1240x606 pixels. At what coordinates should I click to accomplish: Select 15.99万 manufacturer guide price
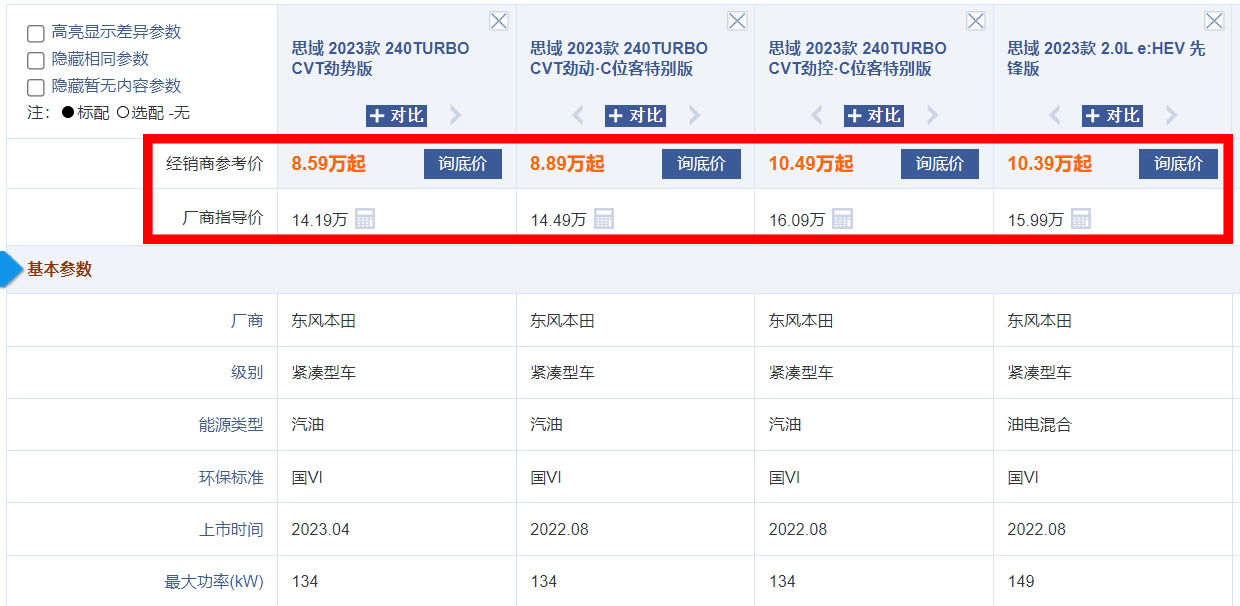[1035, 220]
